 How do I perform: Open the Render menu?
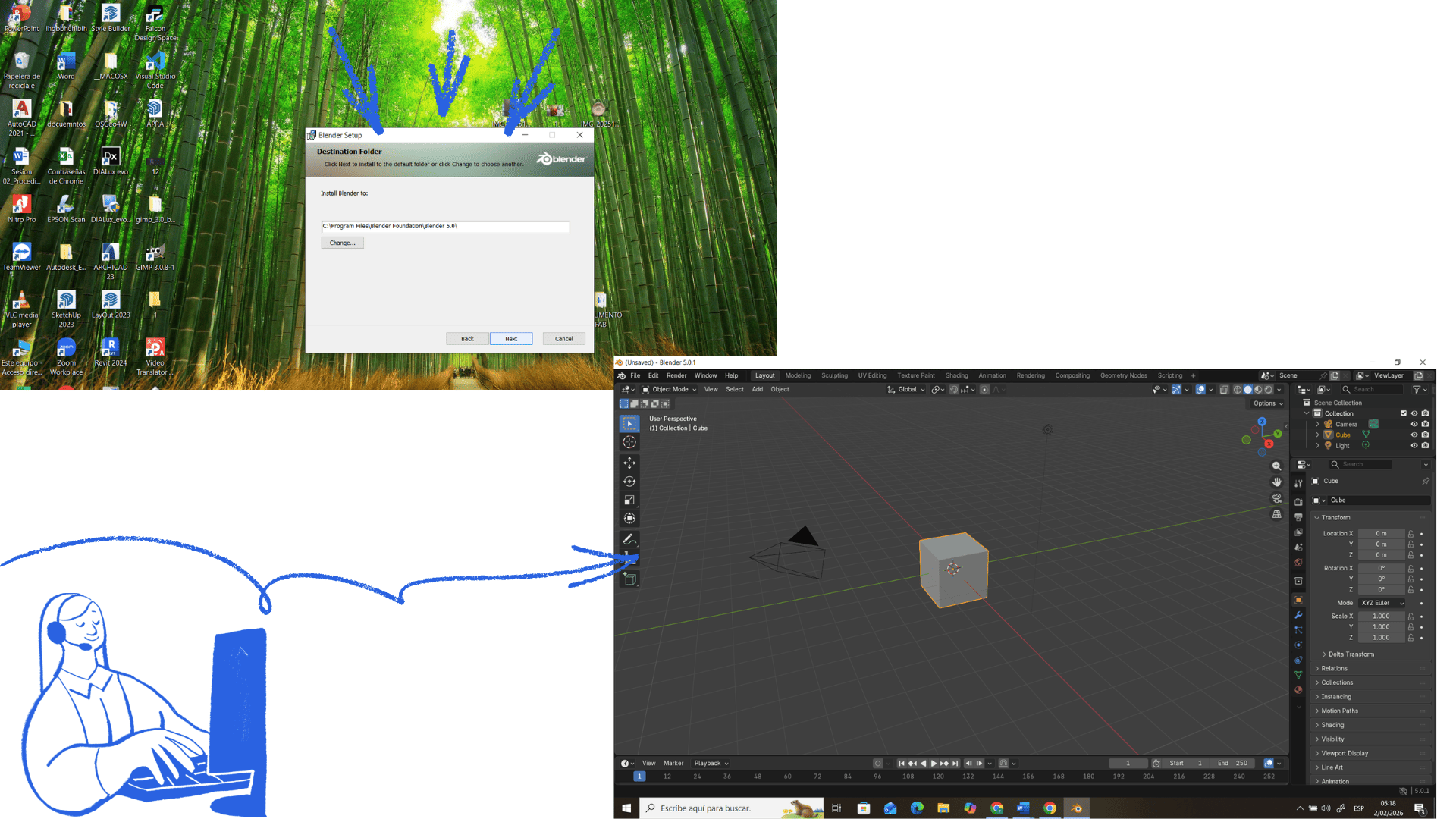(x=676, y=375)
